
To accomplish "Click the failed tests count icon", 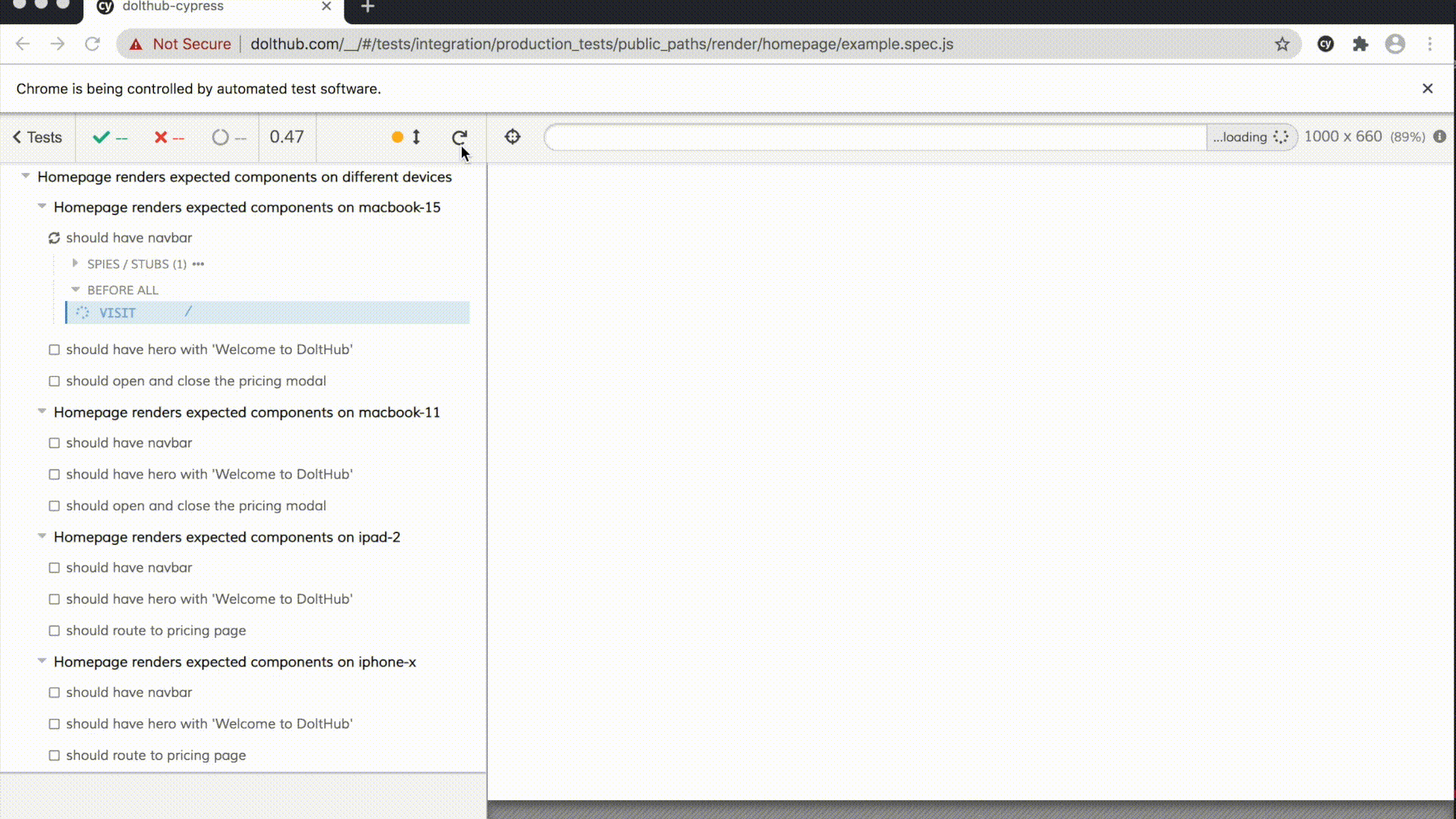I will pos(162,137).
